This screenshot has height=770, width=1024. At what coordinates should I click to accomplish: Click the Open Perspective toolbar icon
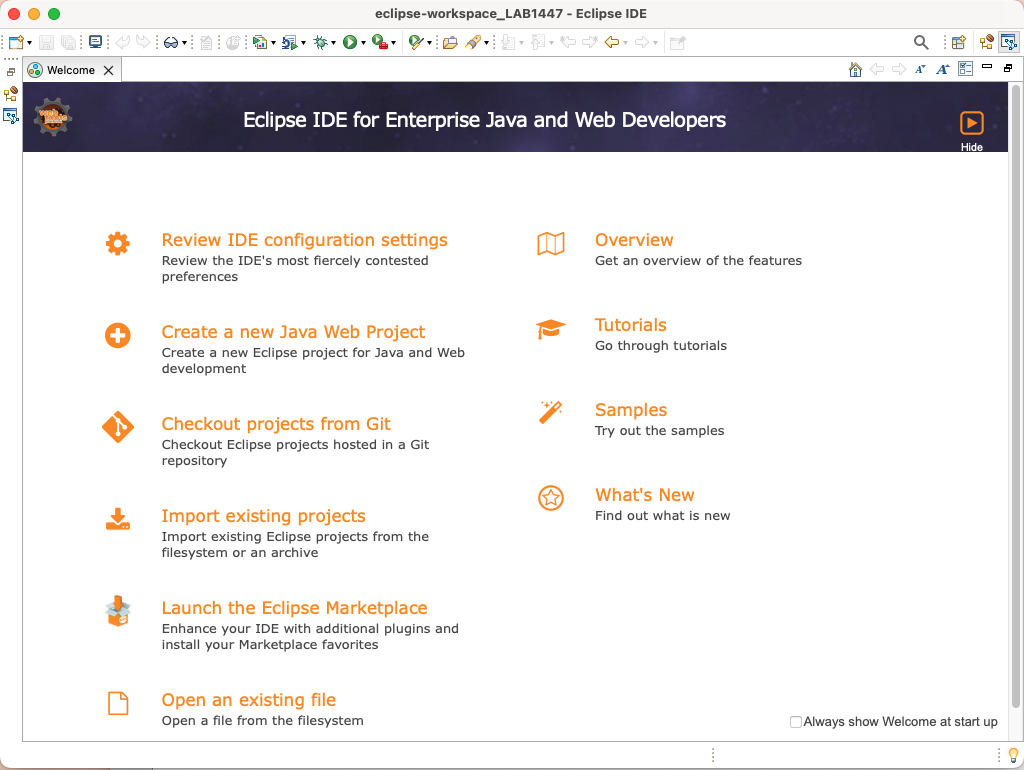tap(959, 42)
